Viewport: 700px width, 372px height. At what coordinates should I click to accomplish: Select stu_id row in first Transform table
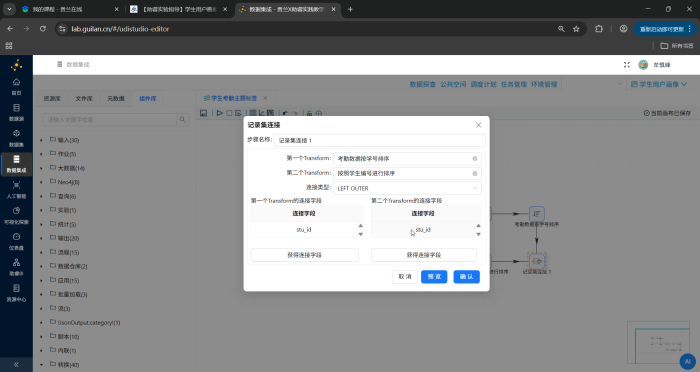coord(304,230)
